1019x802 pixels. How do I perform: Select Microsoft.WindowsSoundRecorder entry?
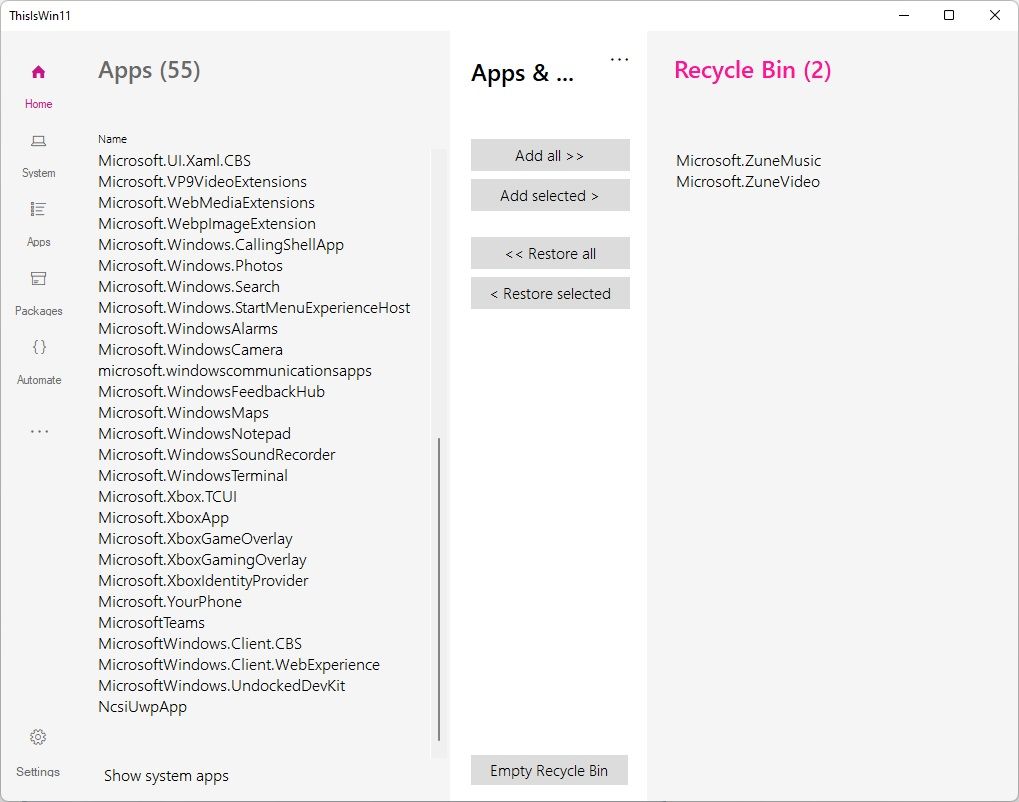coord(216,455)
